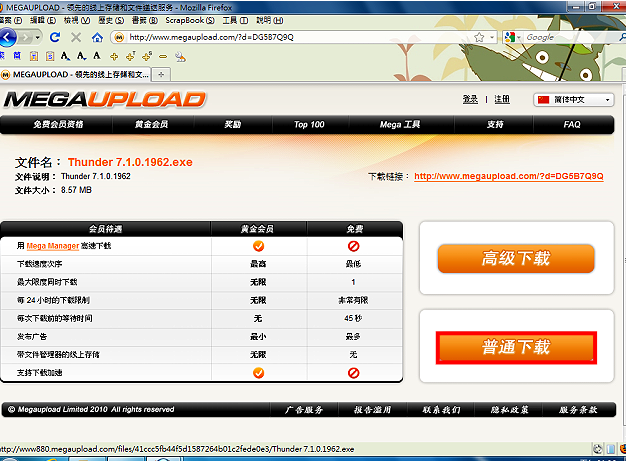Click the yellow minus toolbar icon
Viewport: 626px width, 466px height.
click(x=163, y=57)
